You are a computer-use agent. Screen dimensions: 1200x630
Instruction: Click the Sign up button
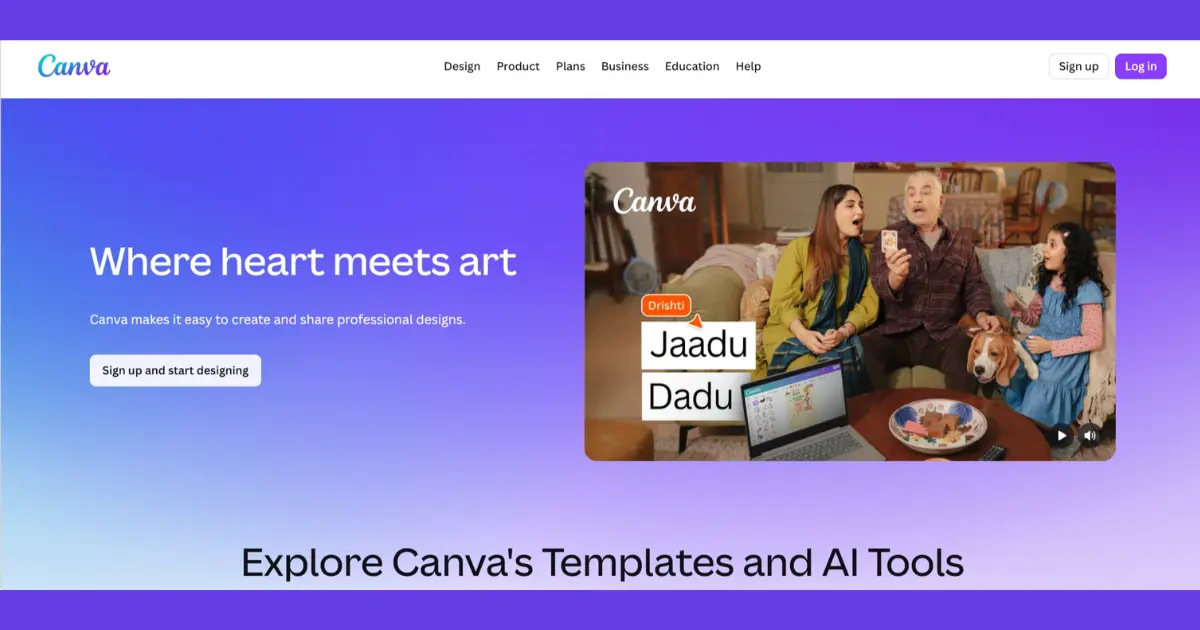coord(1078,66)
